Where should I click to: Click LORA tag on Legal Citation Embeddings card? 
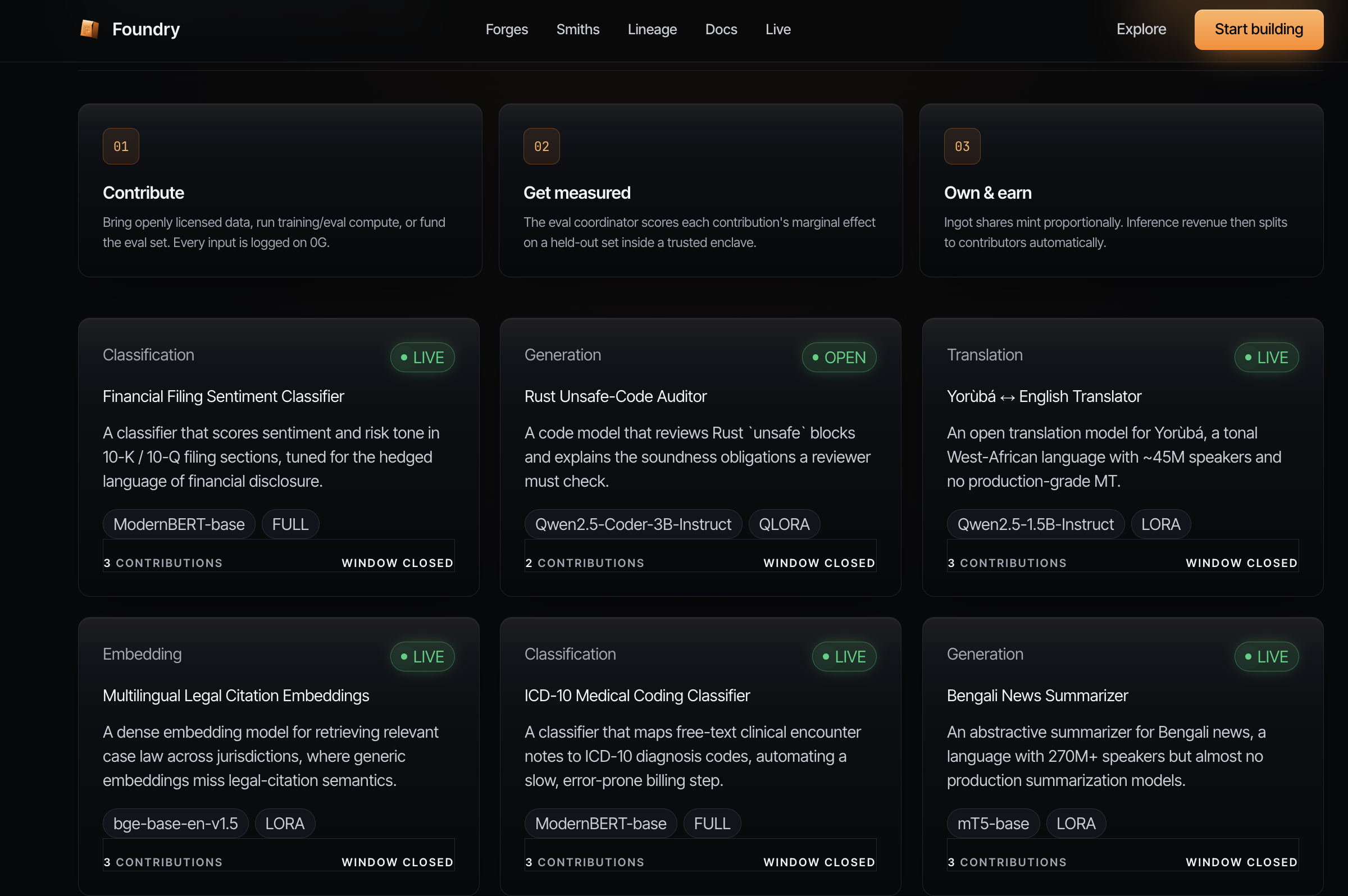coord(284,824)
